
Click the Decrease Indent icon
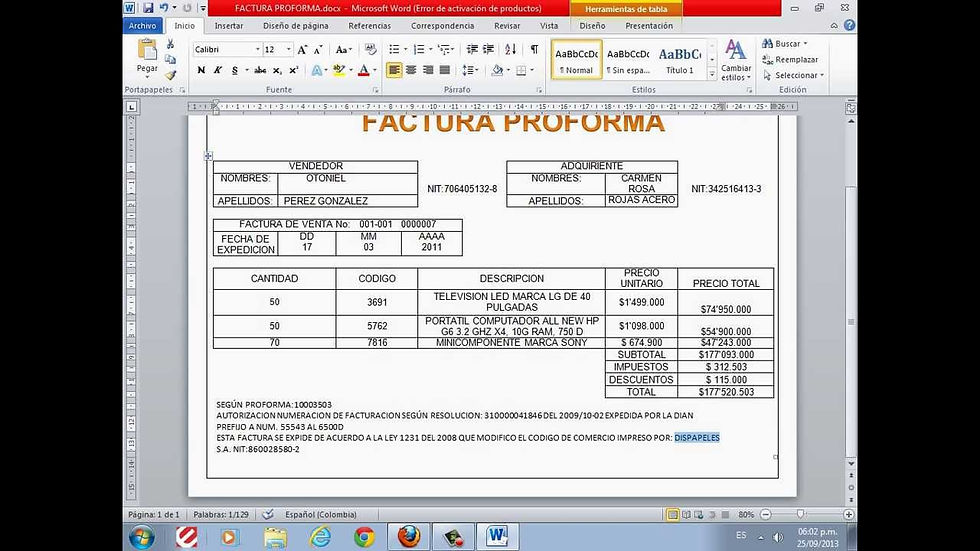click(x=472, y=49)
